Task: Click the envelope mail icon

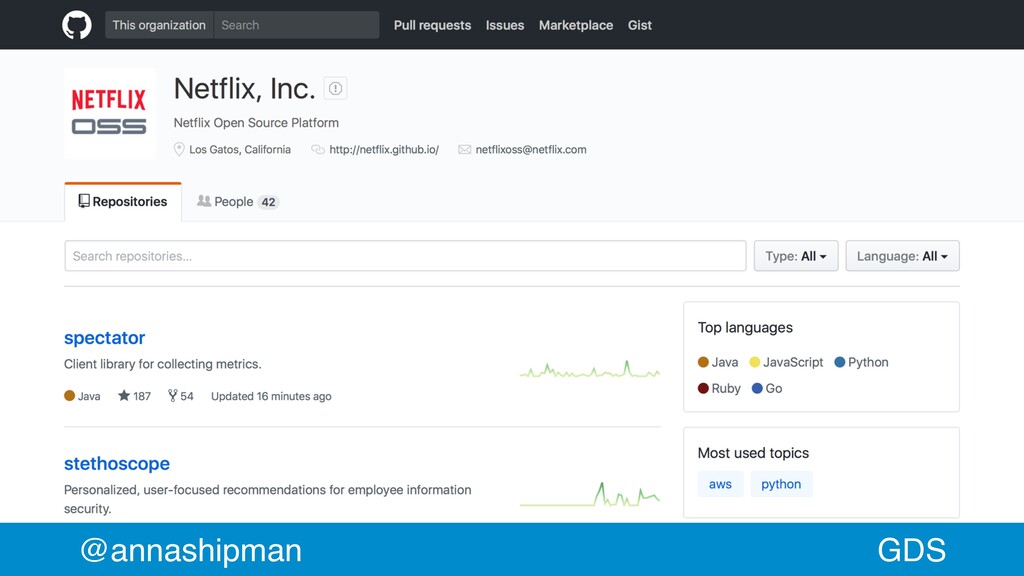Action: [464, 150]
